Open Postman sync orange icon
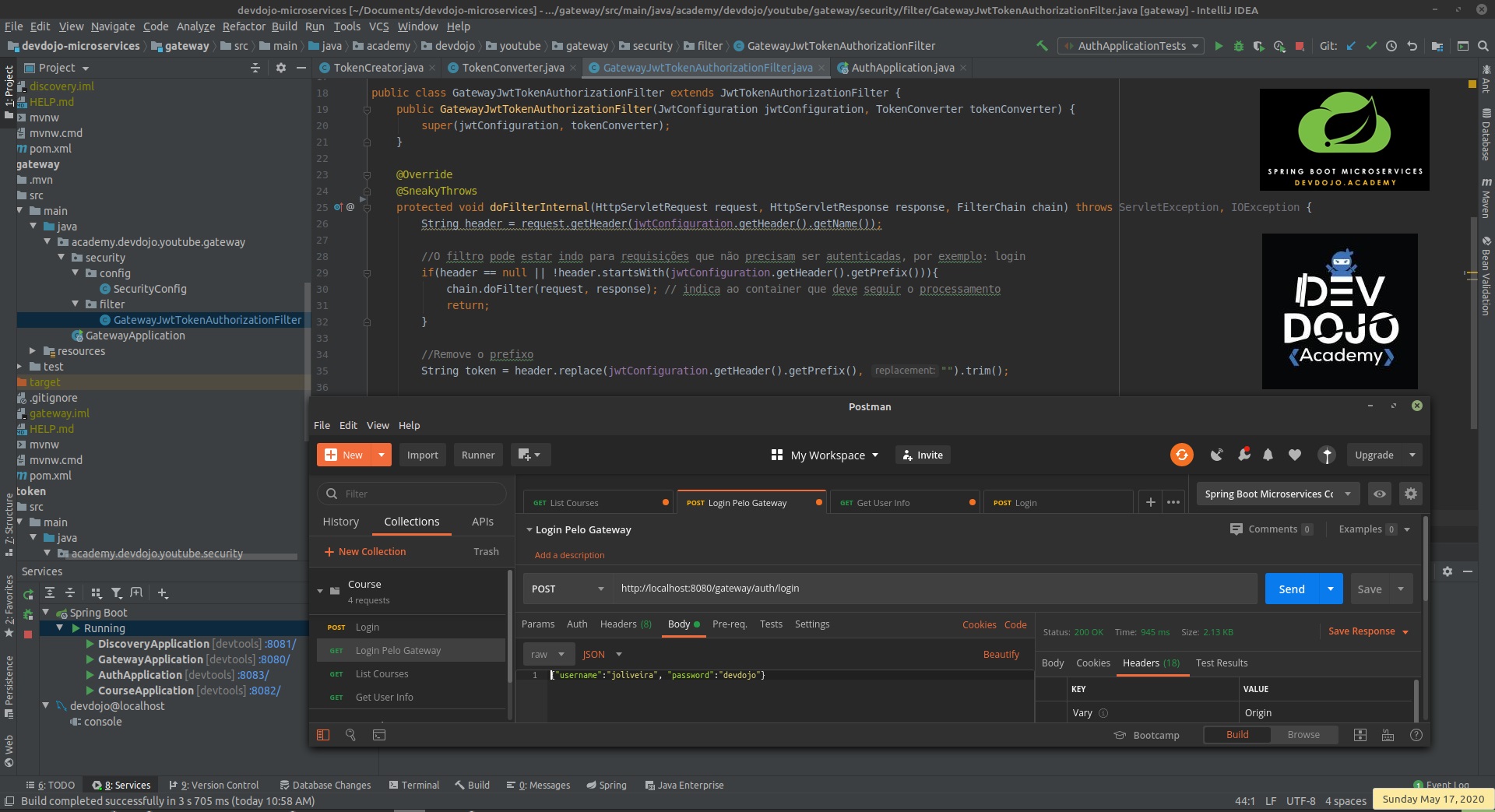This screenshot has width=1495, height=812. (x=1182, y=455)
